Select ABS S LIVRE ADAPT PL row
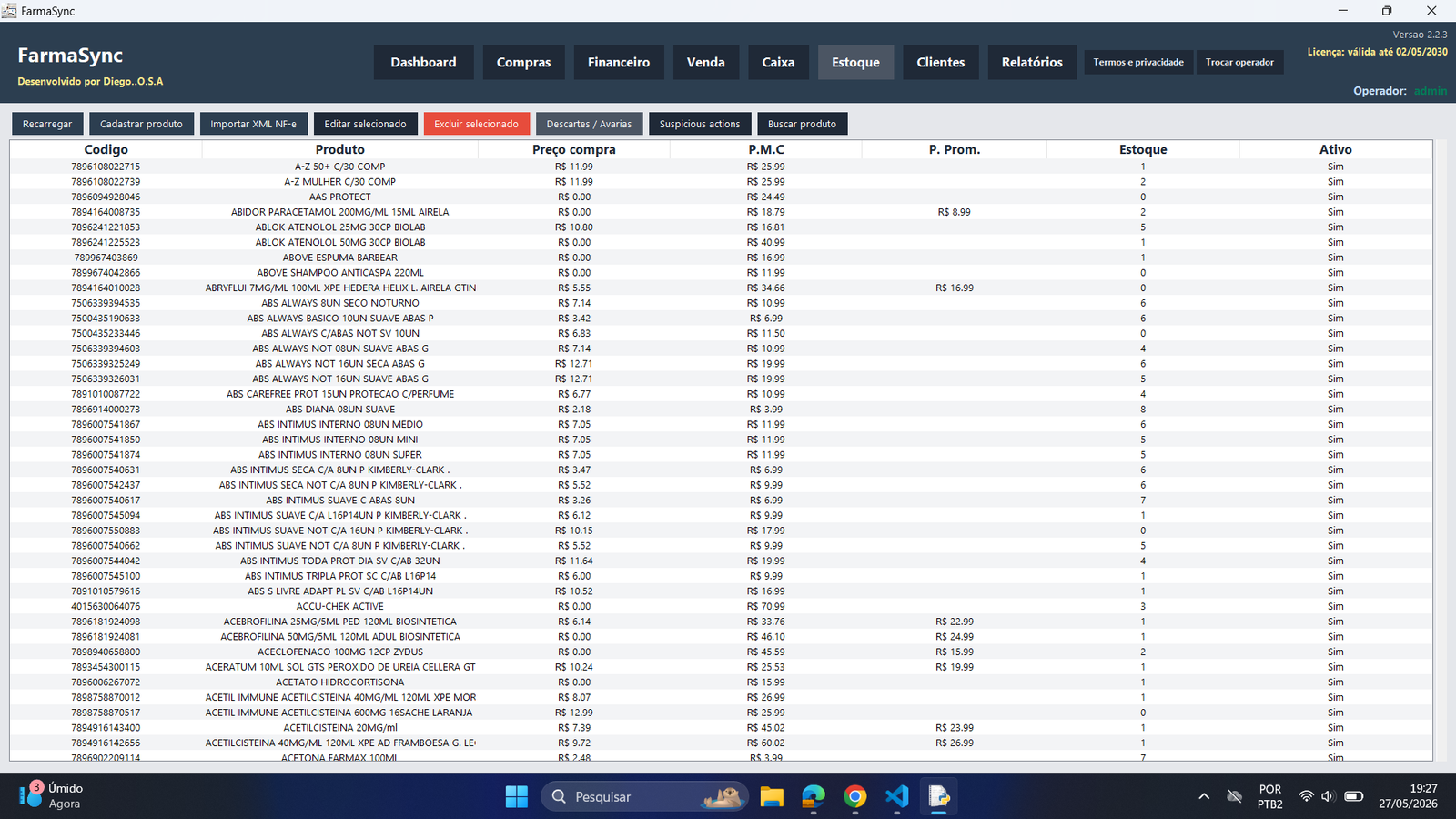Viewport: 1456px width, 819px height. click(x=721, y=591)
